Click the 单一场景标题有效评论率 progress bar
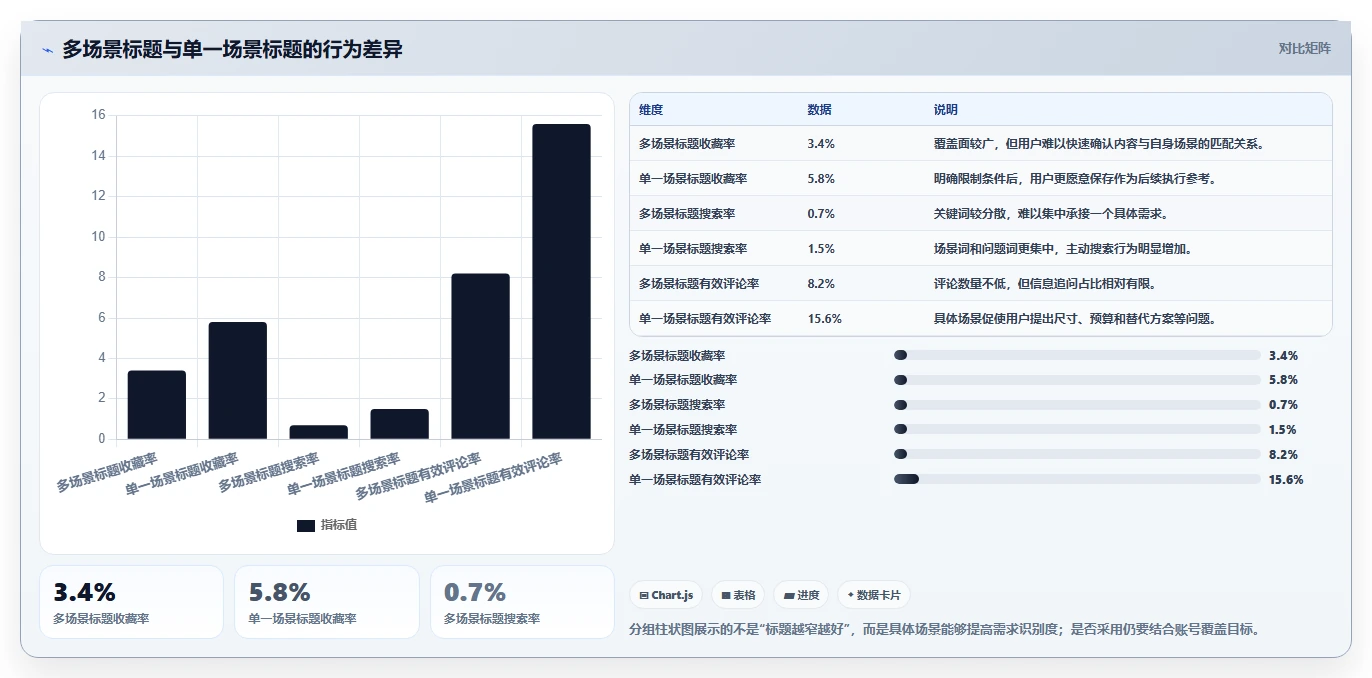Image resolution: width=1372 pixels, height=678 pixels. [1077, 479]
